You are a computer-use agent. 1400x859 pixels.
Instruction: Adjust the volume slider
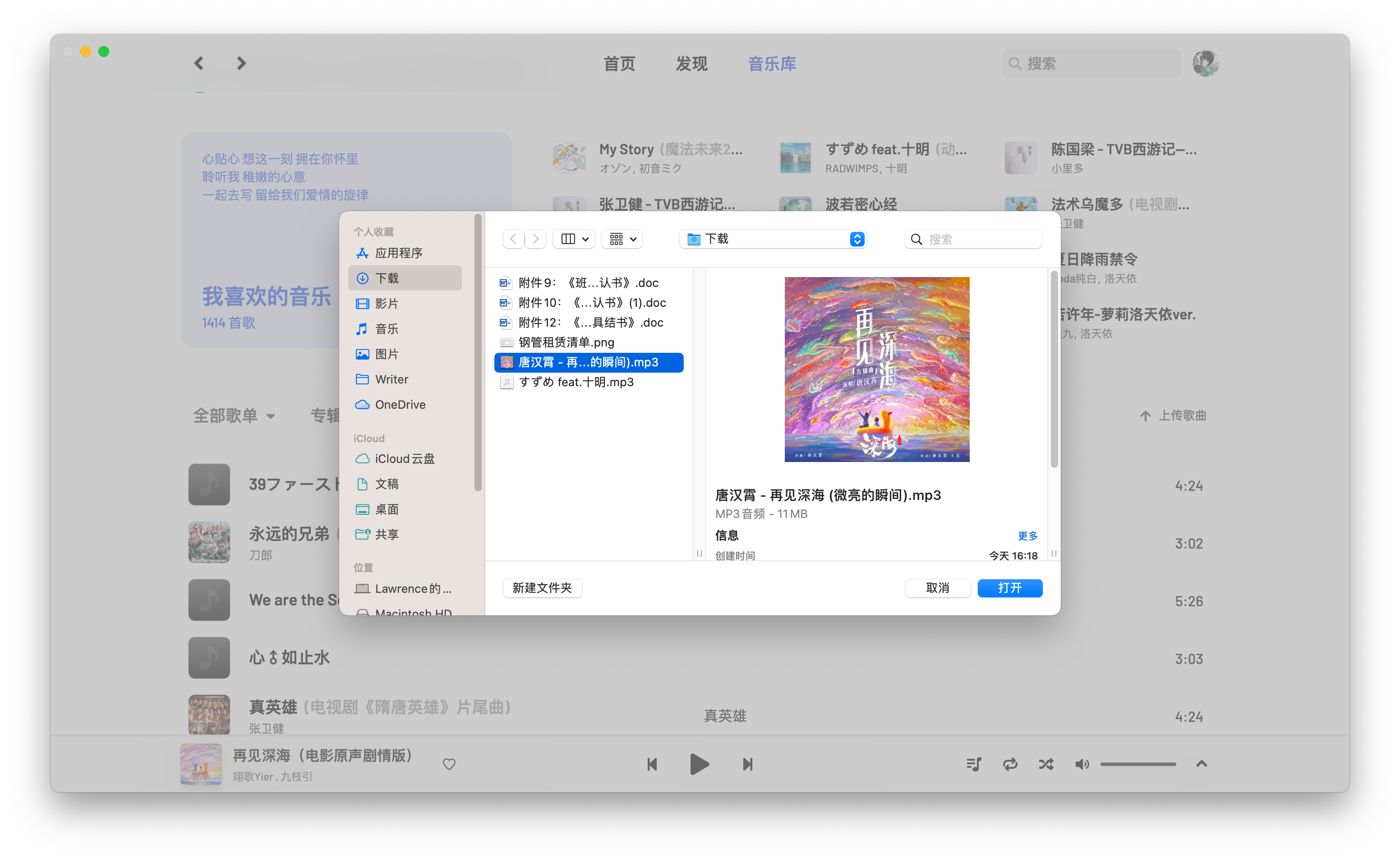[x=1137, y=764]
